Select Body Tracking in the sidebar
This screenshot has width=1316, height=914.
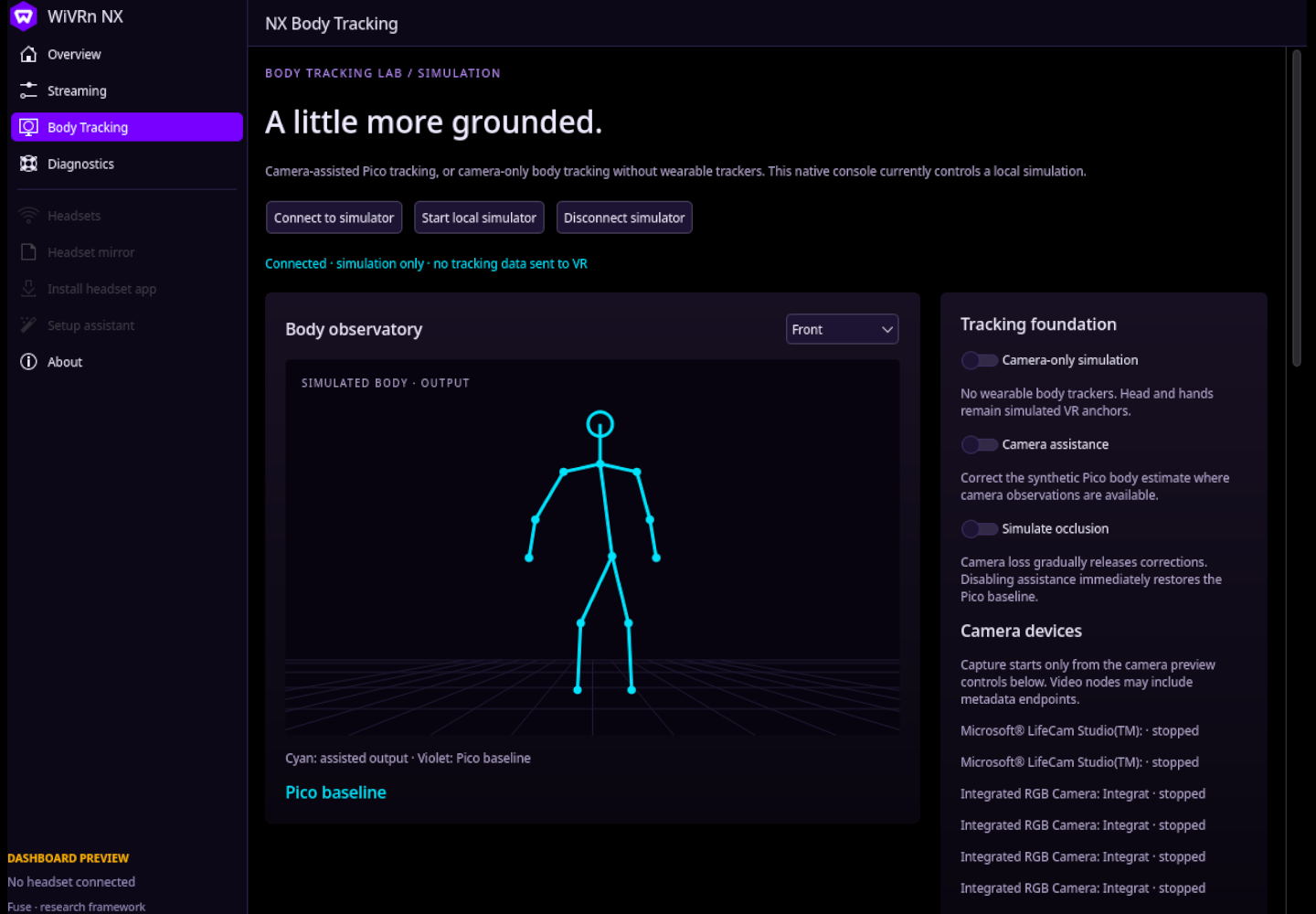click(126, 127)
